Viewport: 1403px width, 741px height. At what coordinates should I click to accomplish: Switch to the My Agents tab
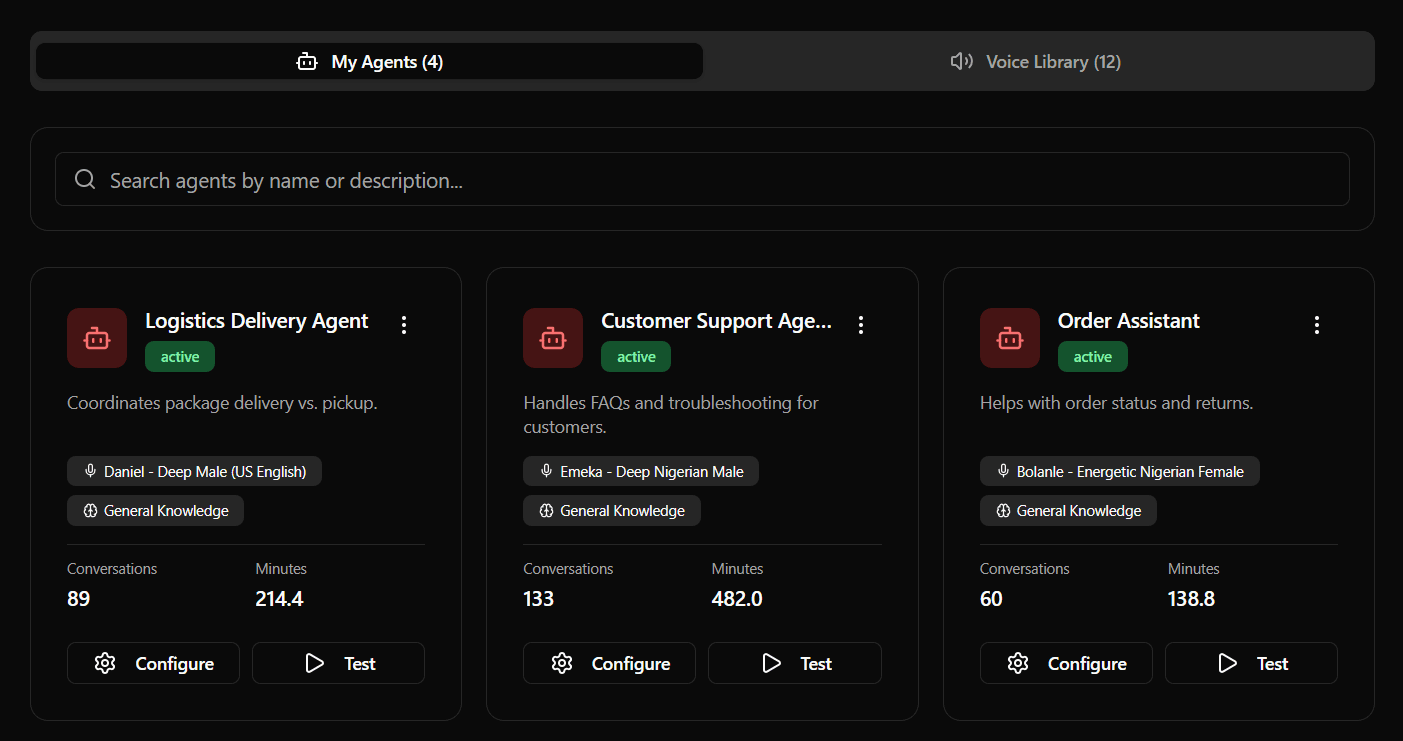pyautogui.click(x=369, y=62)
